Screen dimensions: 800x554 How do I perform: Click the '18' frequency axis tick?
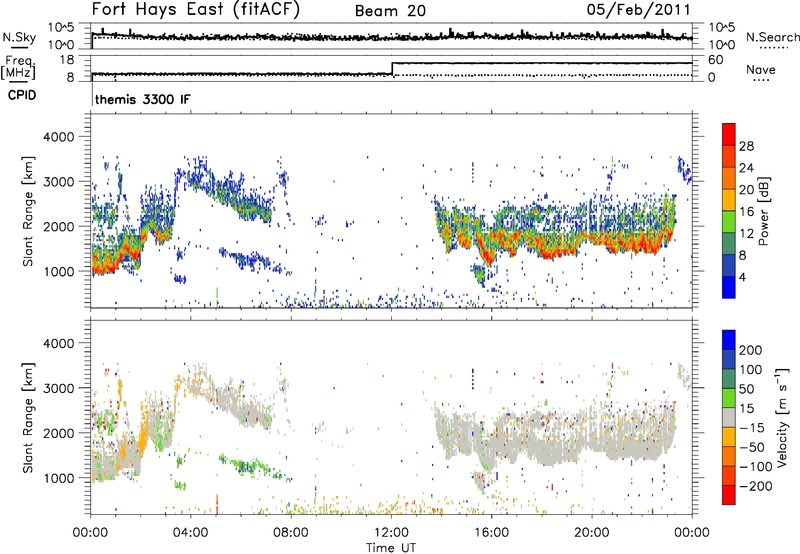pyautogui.click(x=67, y=60)
